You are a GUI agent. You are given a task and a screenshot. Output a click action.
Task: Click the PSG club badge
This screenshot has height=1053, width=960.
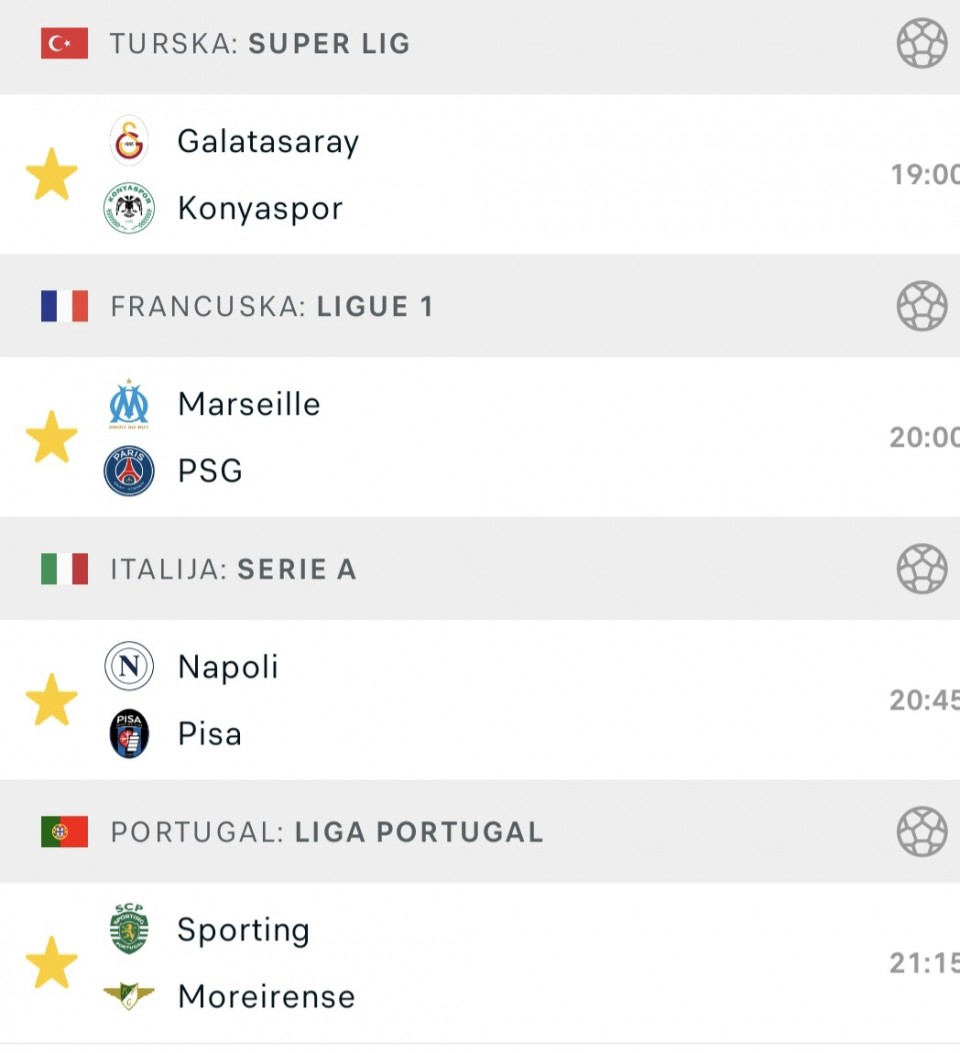point(129,471)
